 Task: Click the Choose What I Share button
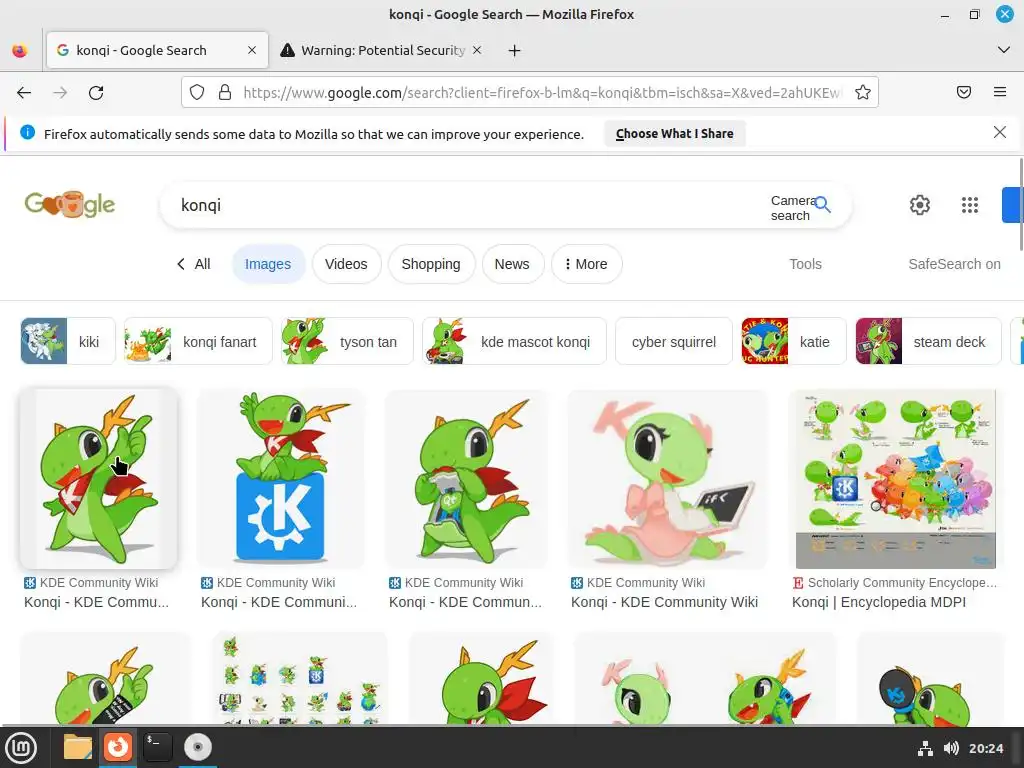click(x=675, y=134)
